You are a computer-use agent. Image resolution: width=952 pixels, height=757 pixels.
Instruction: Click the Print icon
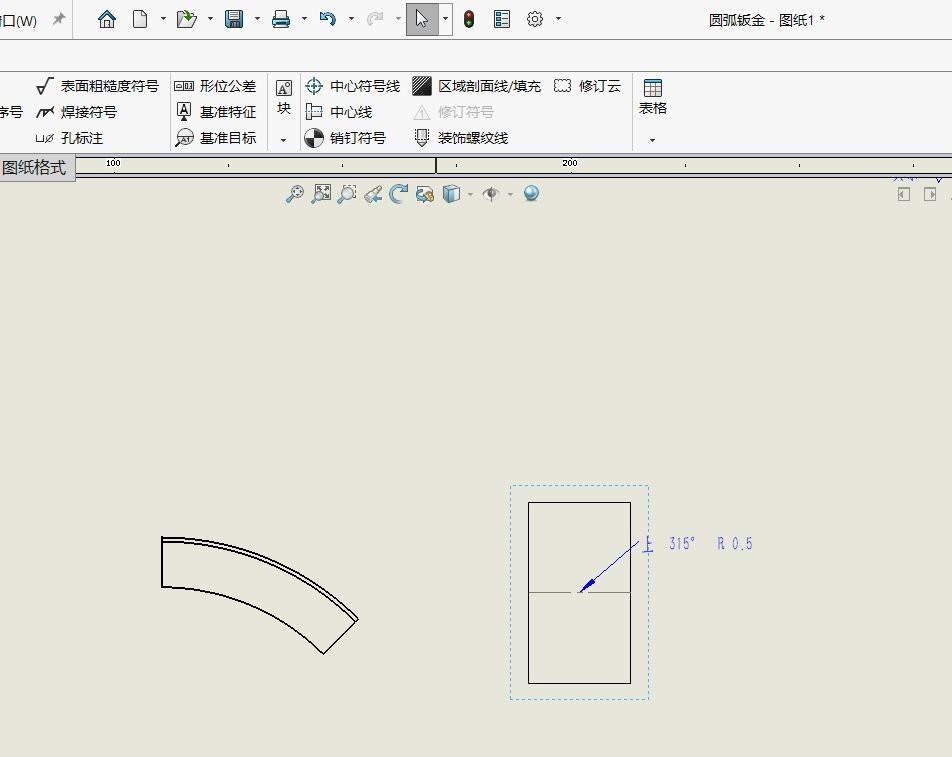(x=281, y=19)
